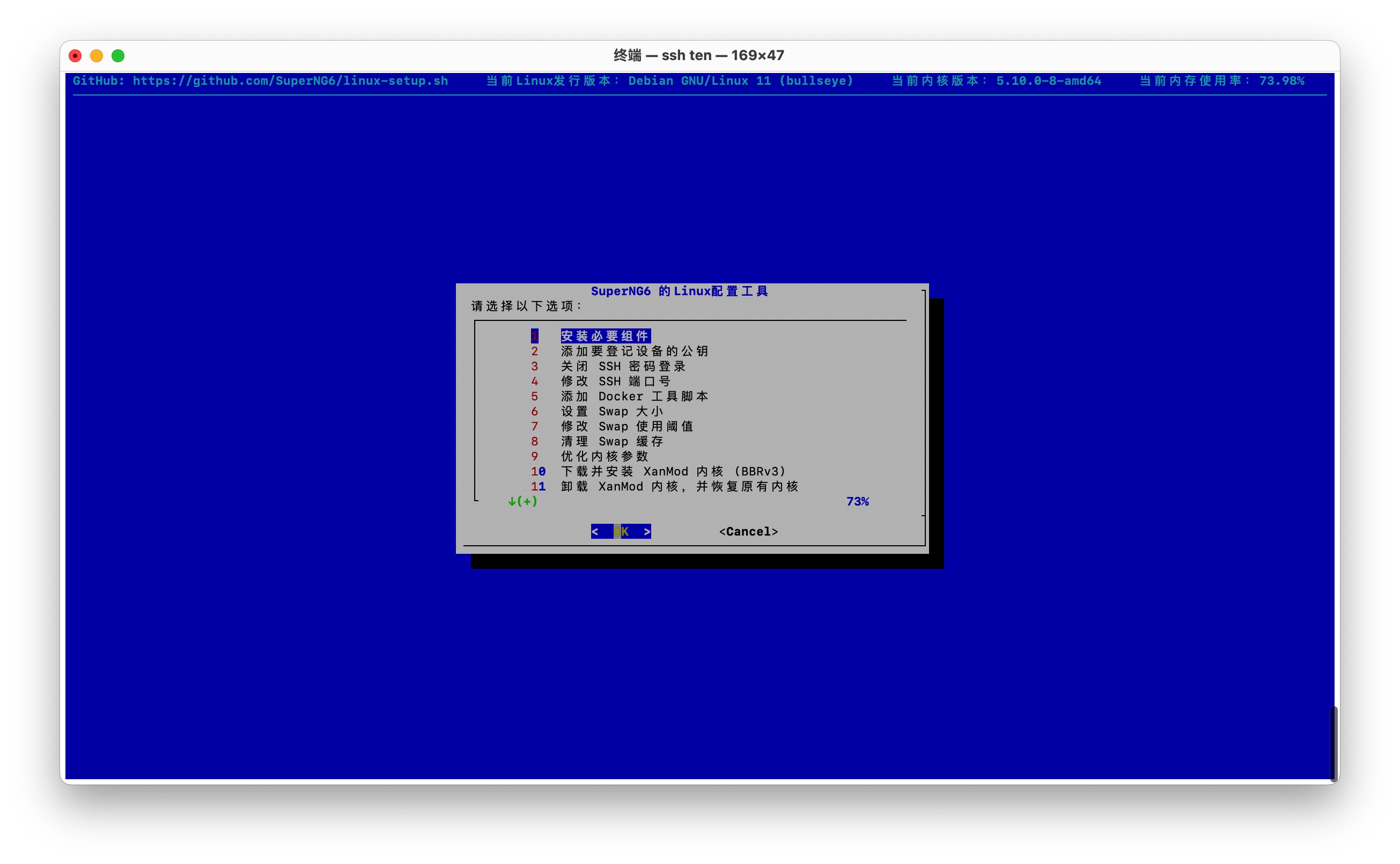Confirm with the OK button

(x=621, y=531)
